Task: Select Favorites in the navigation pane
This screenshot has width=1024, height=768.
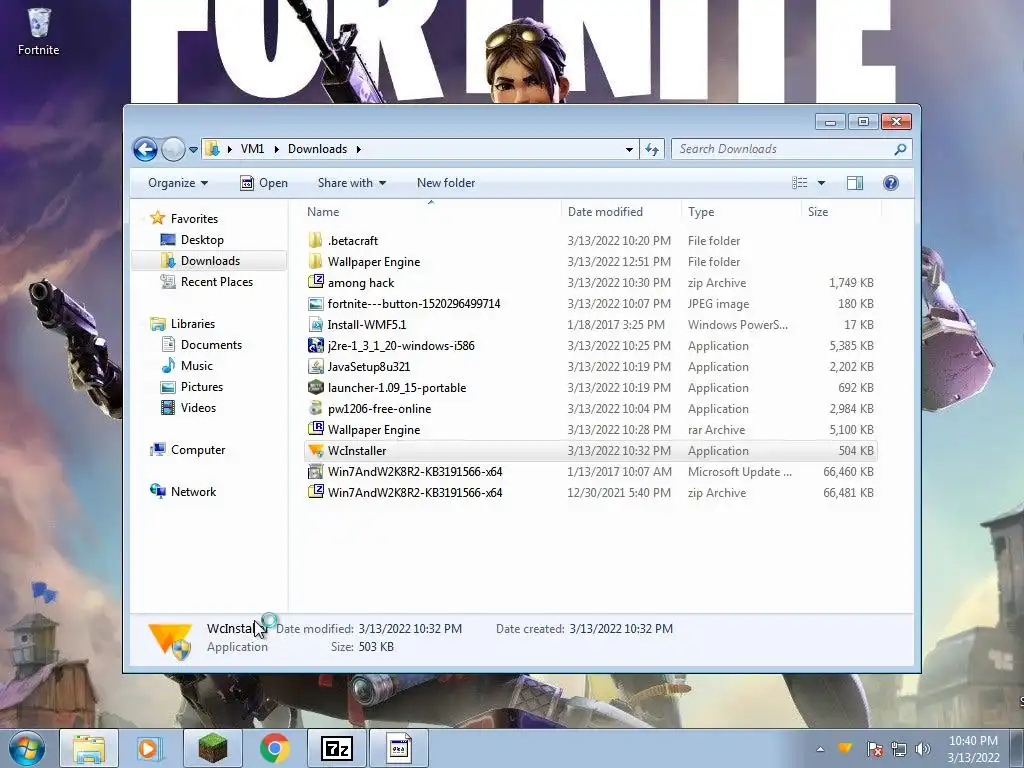Action: [194, 219]
